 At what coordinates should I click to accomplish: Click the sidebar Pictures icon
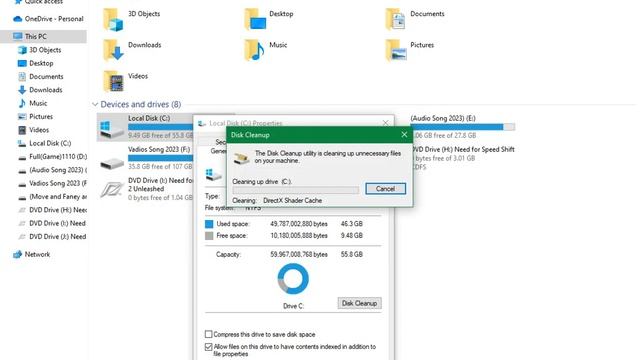click(22, 117)
